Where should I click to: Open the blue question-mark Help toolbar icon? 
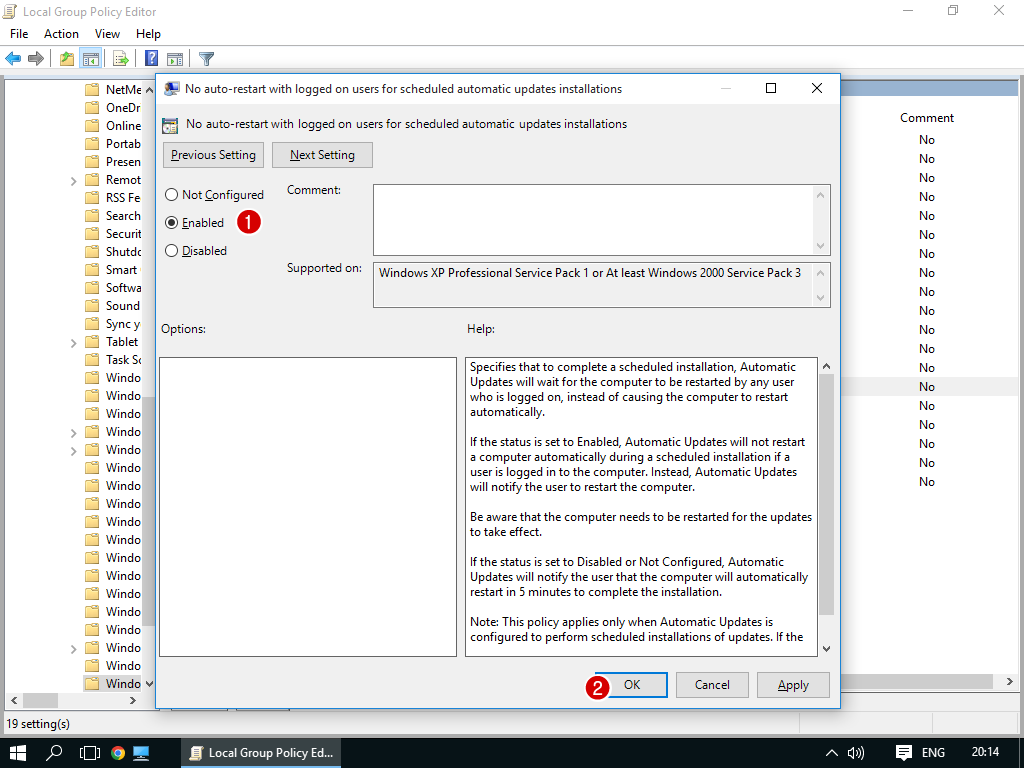point(152,59)
